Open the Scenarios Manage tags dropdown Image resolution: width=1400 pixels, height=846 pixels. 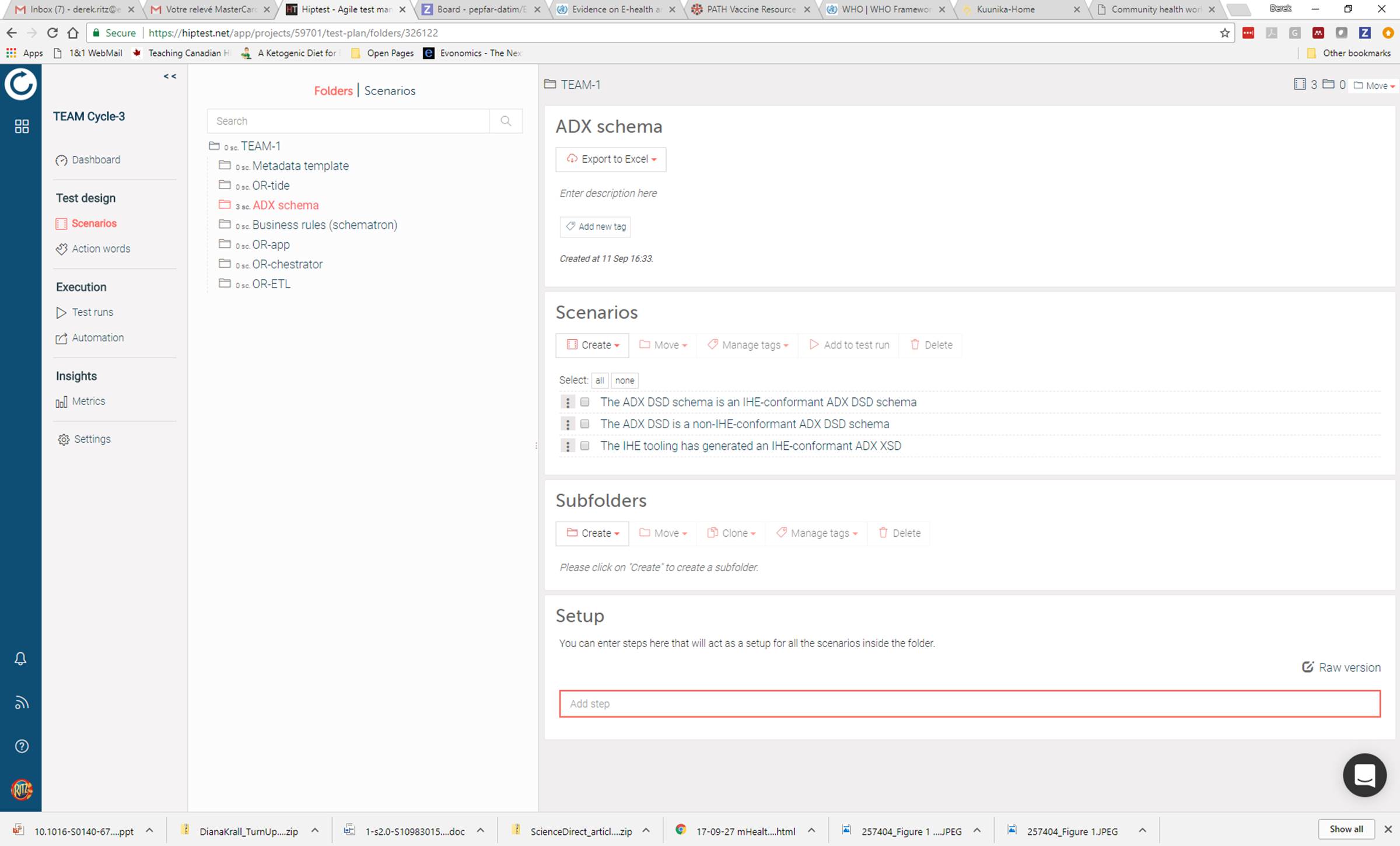[x=748, y=345]
